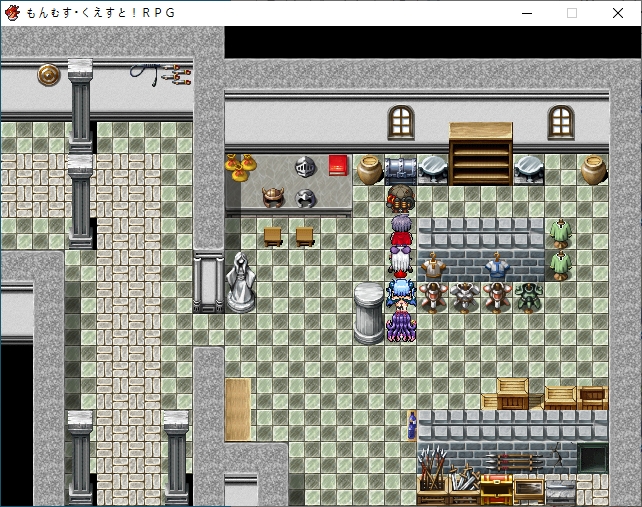Click the round glass table left of bookshelf

coord(433,169)
